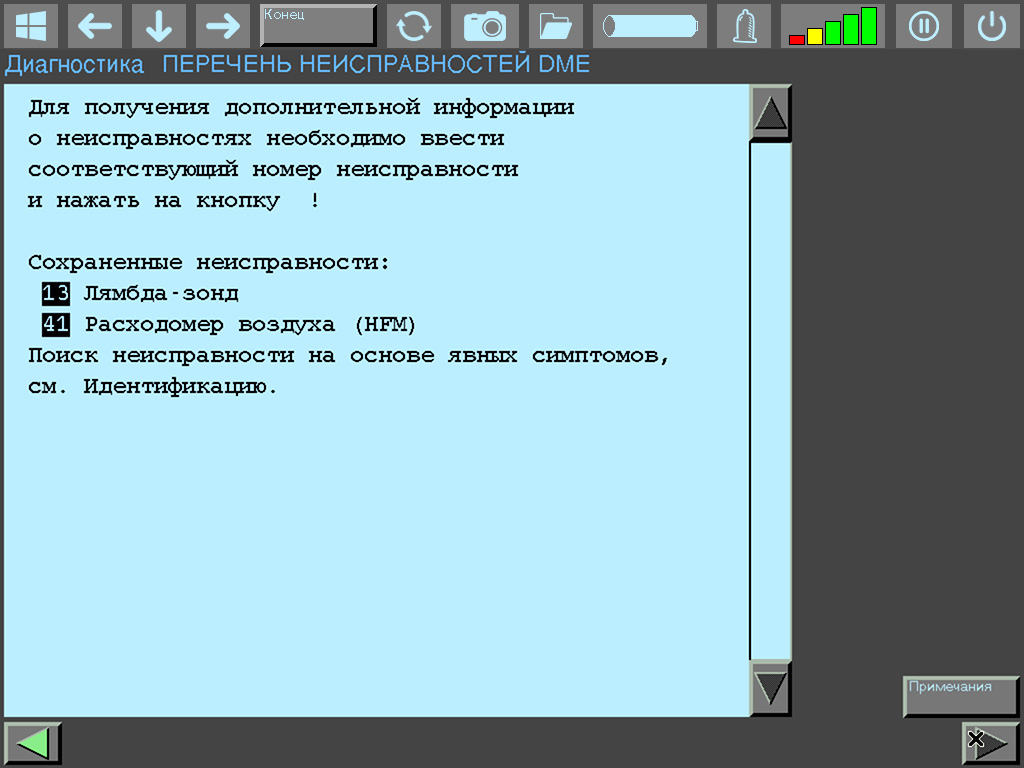Screen dimensions: 1024x768
Task: Exit via the X arrow button
Action: (988, 742)
